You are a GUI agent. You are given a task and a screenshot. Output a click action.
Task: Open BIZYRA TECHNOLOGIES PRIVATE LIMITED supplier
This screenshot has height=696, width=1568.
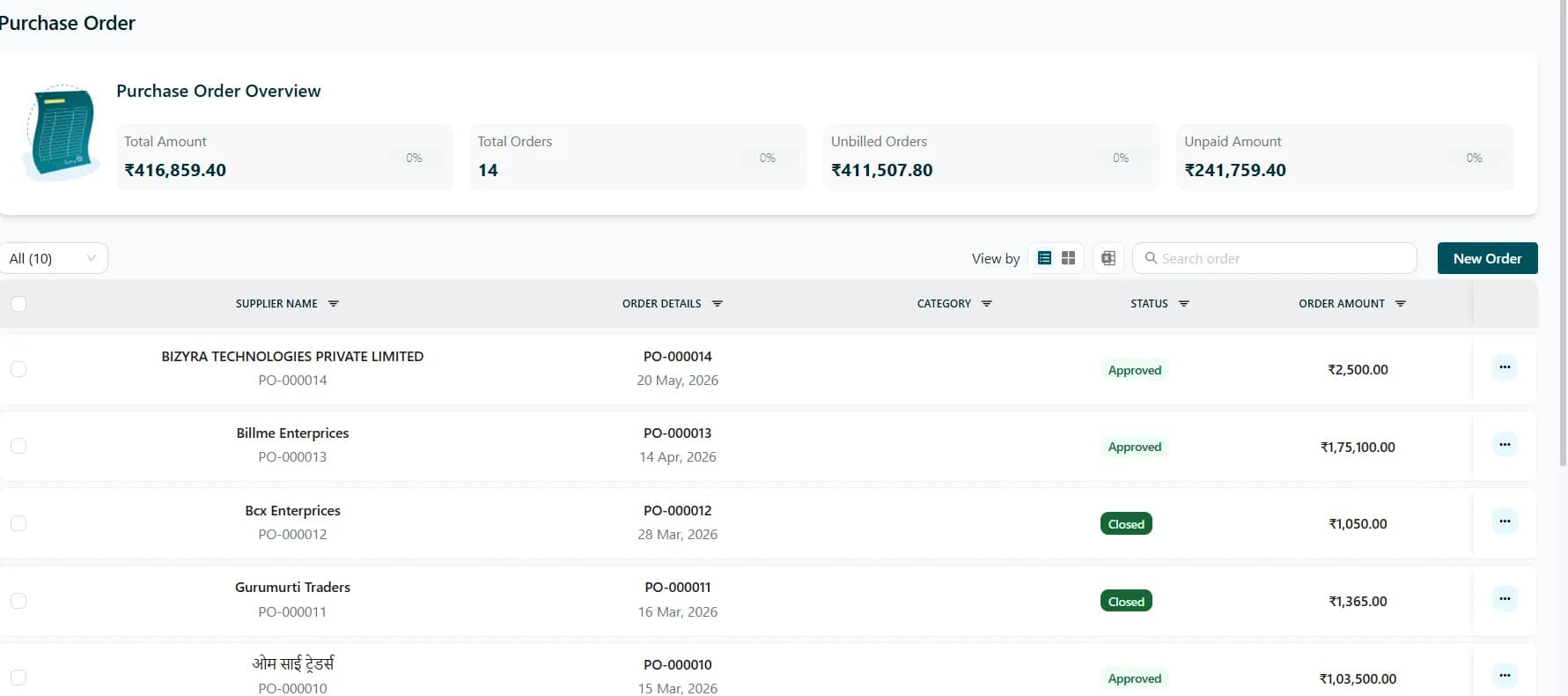[x=292, y=357]
